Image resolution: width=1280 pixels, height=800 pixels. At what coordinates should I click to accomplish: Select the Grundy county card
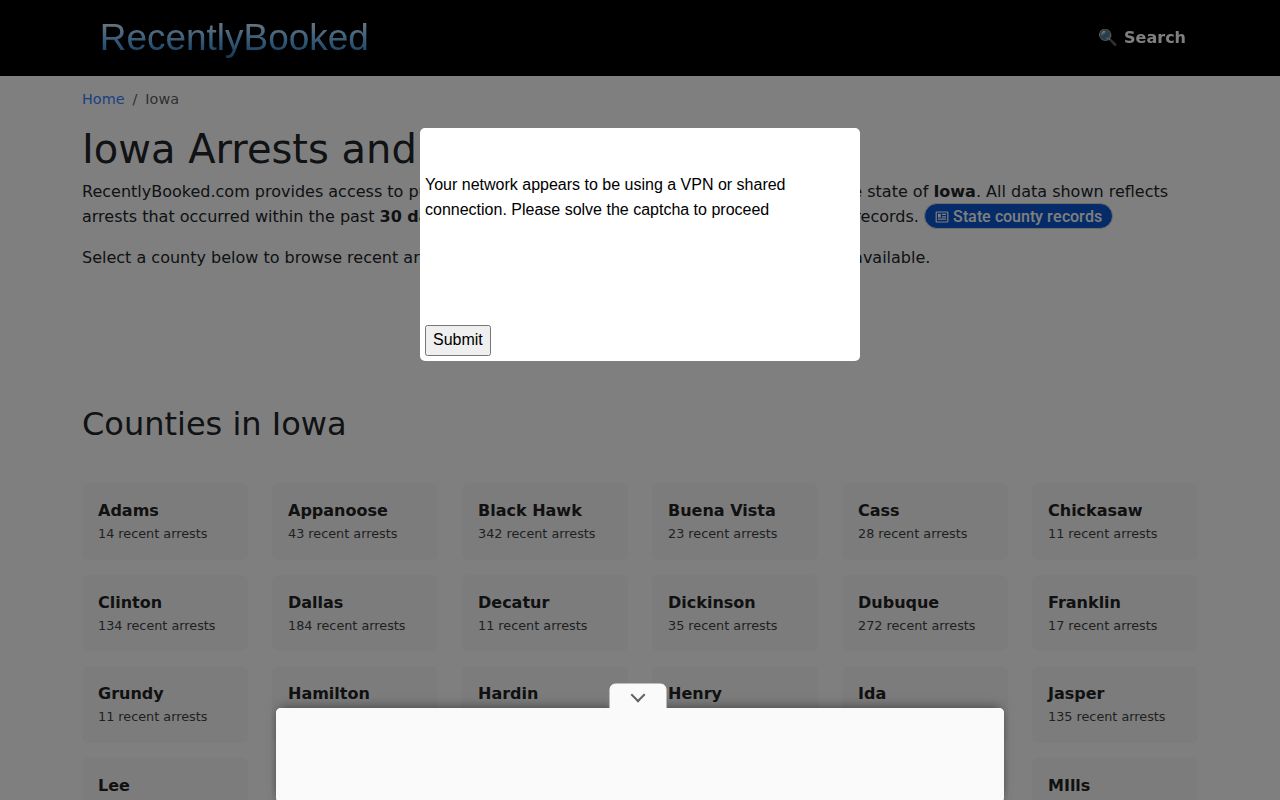click(x=165, y=704)
